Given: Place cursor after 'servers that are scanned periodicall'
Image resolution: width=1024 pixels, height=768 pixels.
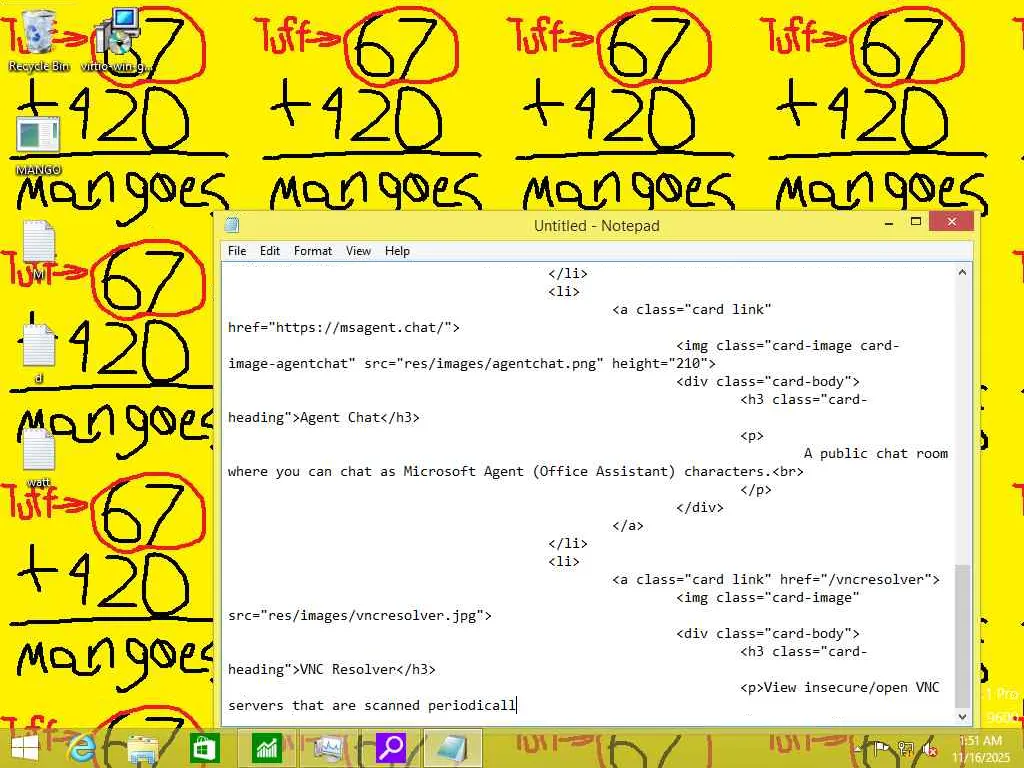Looking at the screenshot, I should pyautogui.click(x=517, y=705).
